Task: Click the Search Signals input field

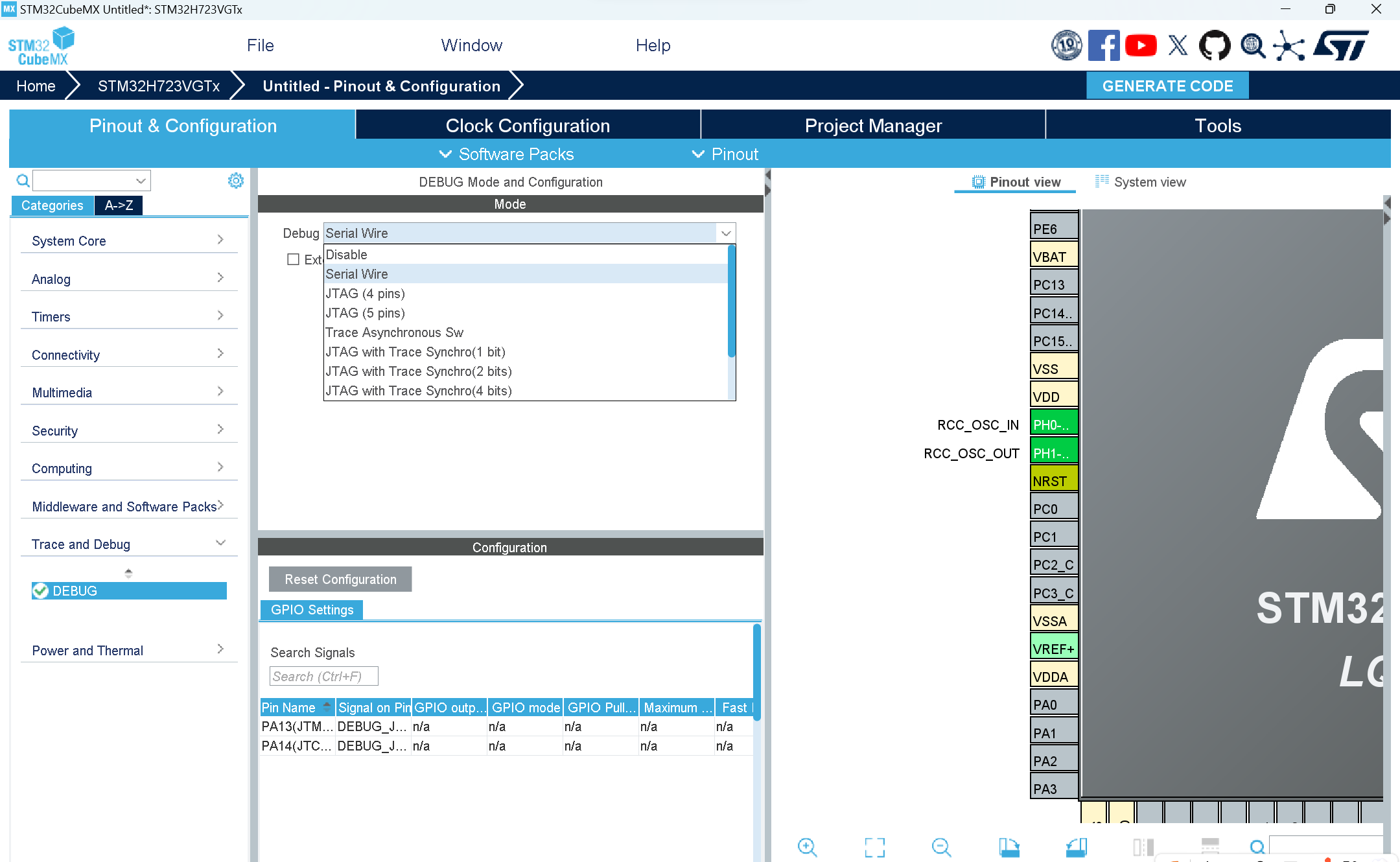Action: pos(323,676)
